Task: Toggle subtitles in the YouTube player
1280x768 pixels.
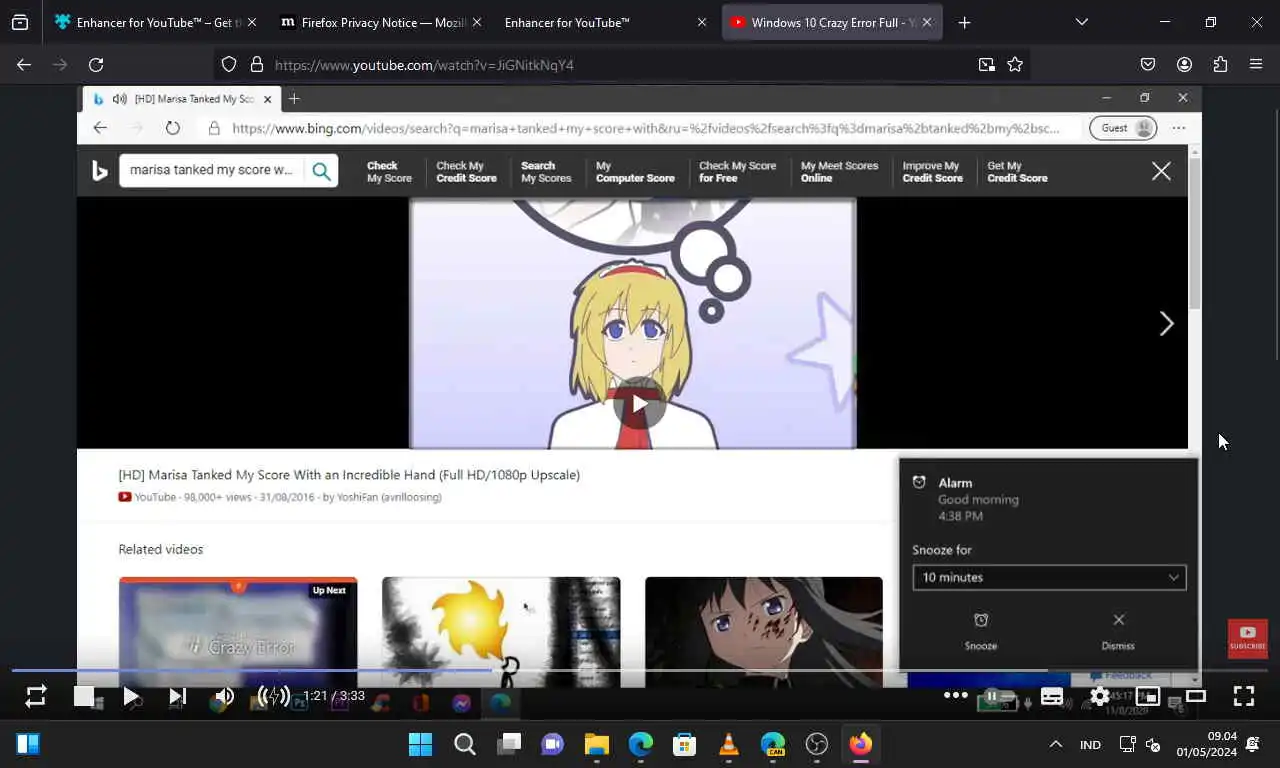Action: pyautogui.click(x=1052, y=696)
